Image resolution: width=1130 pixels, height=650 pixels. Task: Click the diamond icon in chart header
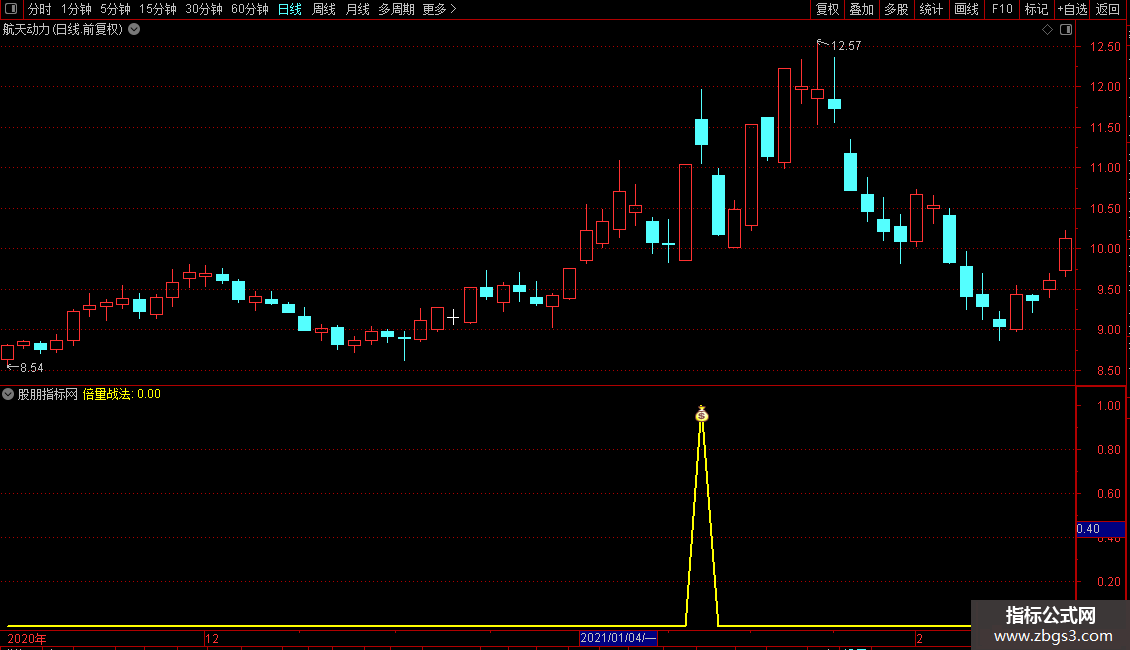1047,30
